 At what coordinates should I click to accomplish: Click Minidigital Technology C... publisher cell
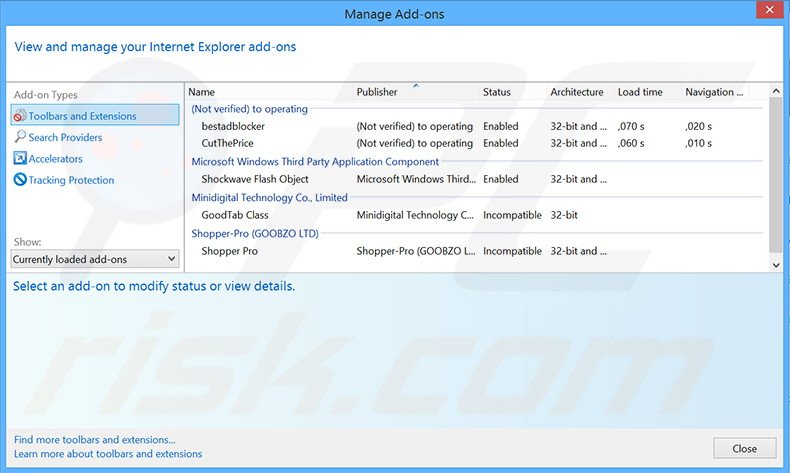coord(415,215)
